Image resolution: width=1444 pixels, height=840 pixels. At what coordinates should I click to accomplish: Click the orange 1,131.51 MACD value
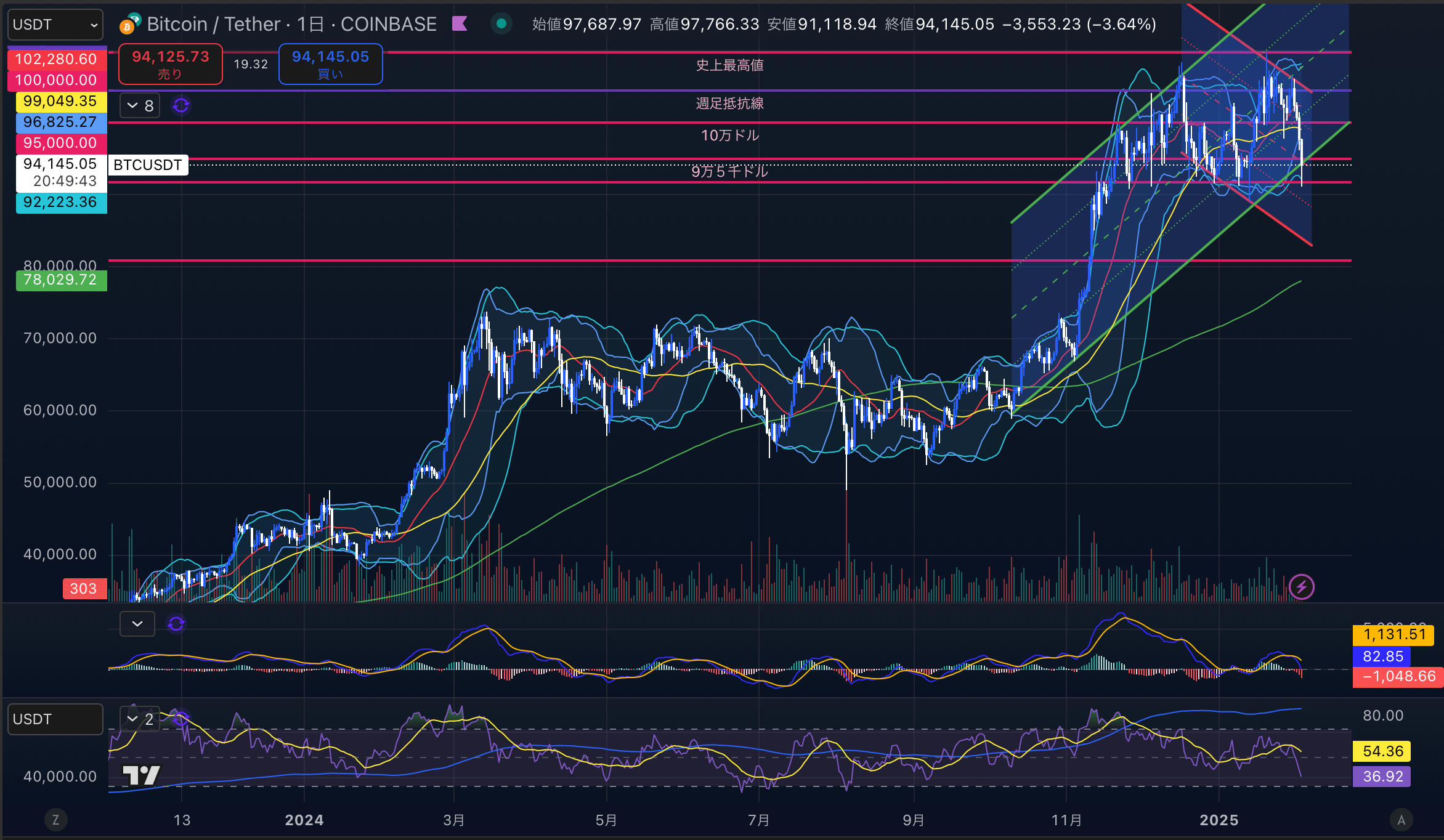[x=1394, y=635]
